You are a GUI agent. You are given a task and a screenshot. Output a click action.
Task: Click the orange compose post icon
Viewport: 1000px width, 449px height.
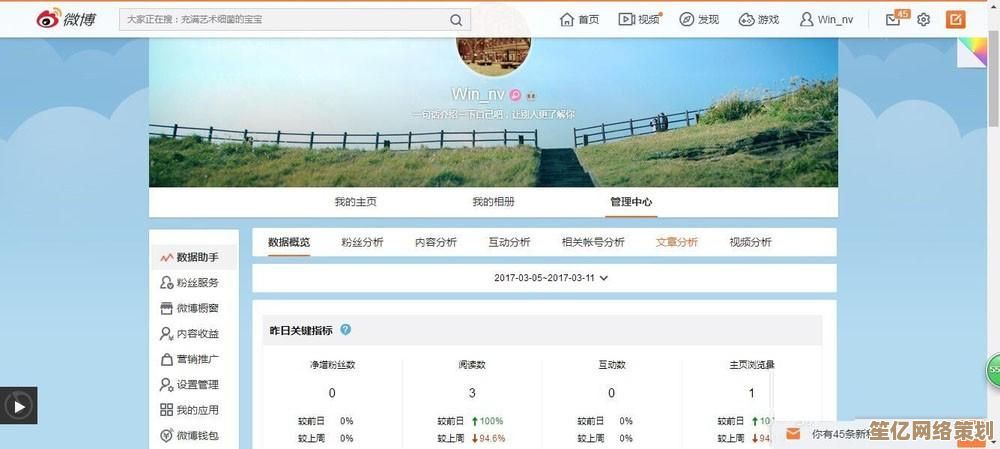click(955, 19)
